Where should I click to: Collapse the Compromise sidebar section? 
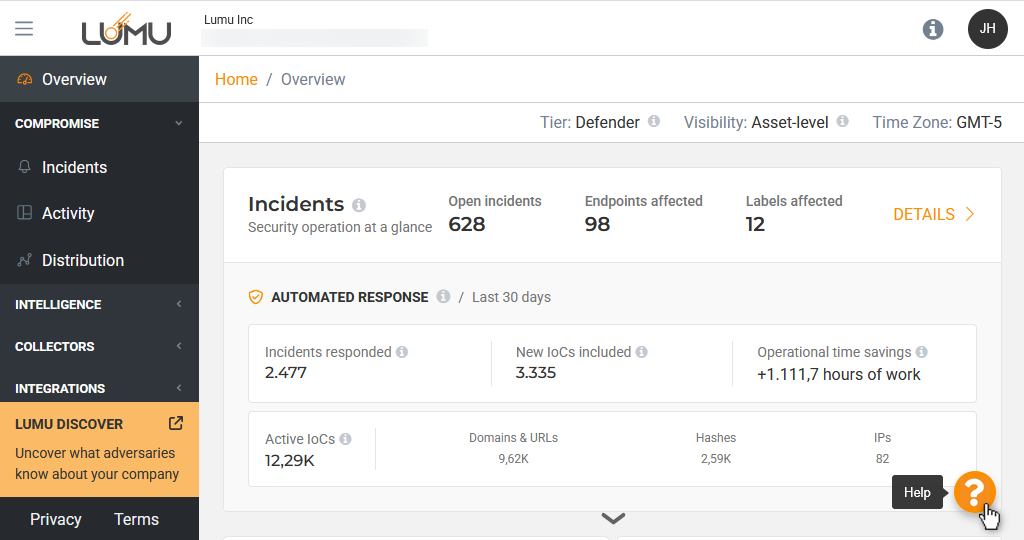(179, 124)
